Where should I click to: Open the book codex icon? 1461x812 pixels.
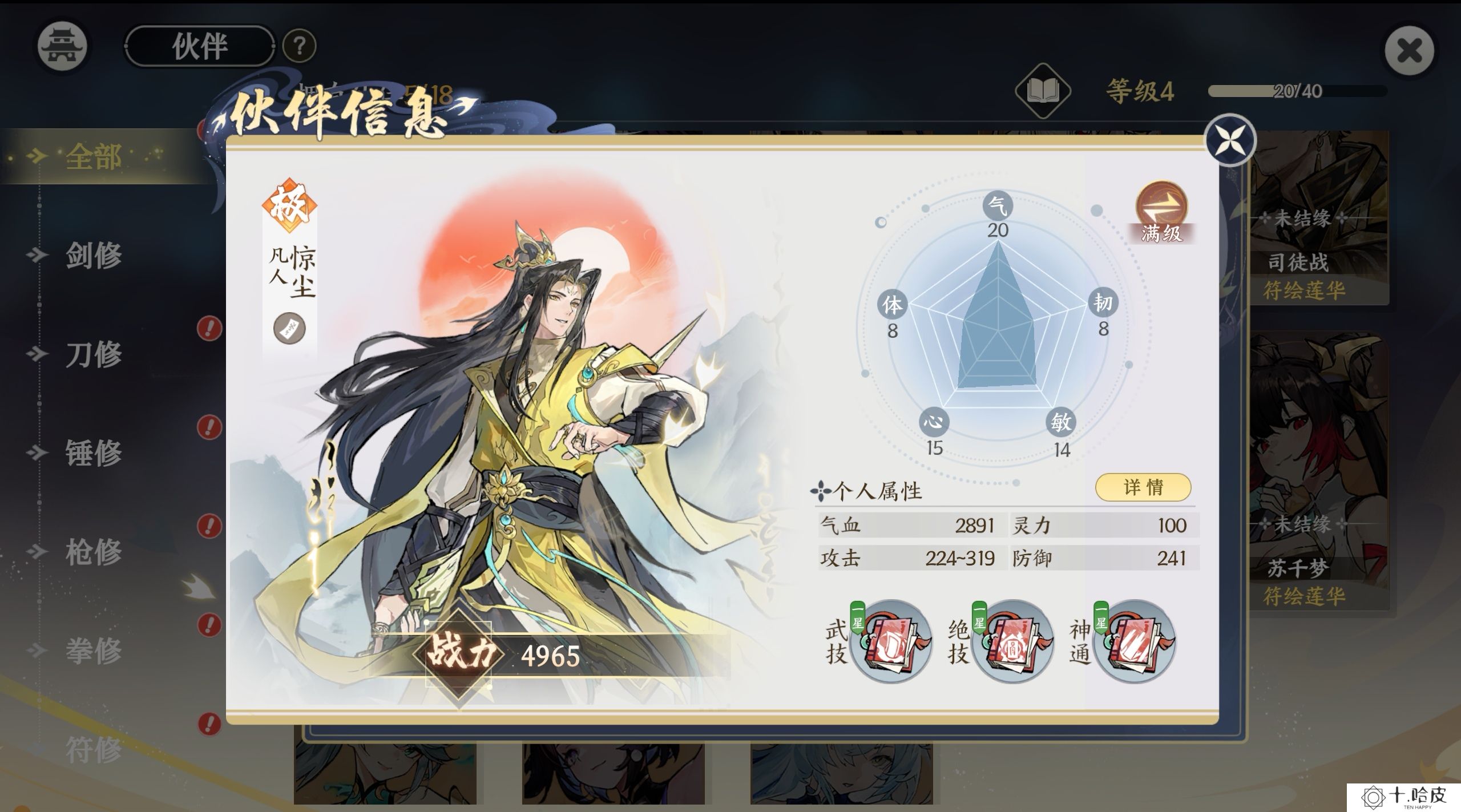(x=1043, y=91)
